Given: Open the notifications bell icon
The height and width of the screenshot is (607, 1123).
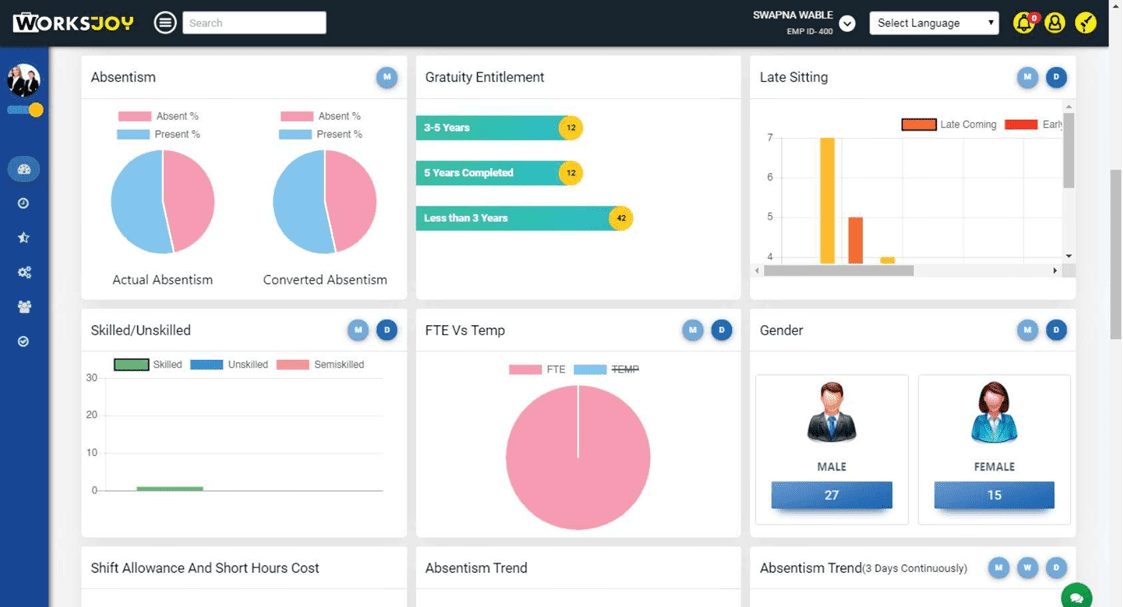Looking at the screenshot, I should (1023, 23).
